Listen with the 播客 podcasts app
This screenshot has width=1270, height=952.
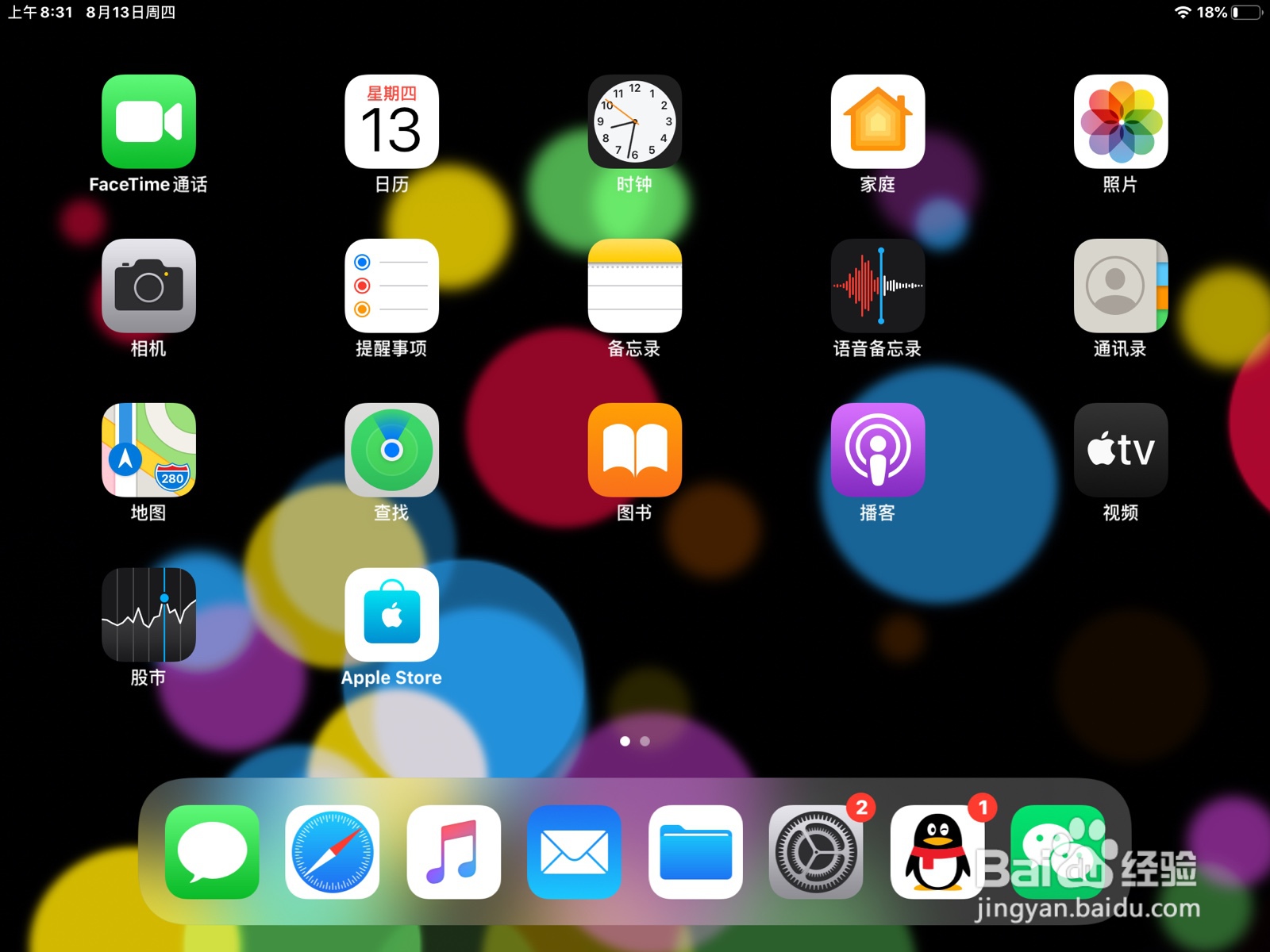[x=877, y=451]
